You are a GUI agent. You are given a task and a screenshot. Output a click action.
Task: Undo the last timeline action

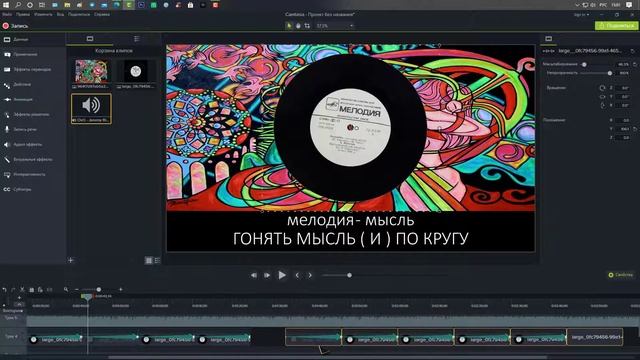[4, 289]
